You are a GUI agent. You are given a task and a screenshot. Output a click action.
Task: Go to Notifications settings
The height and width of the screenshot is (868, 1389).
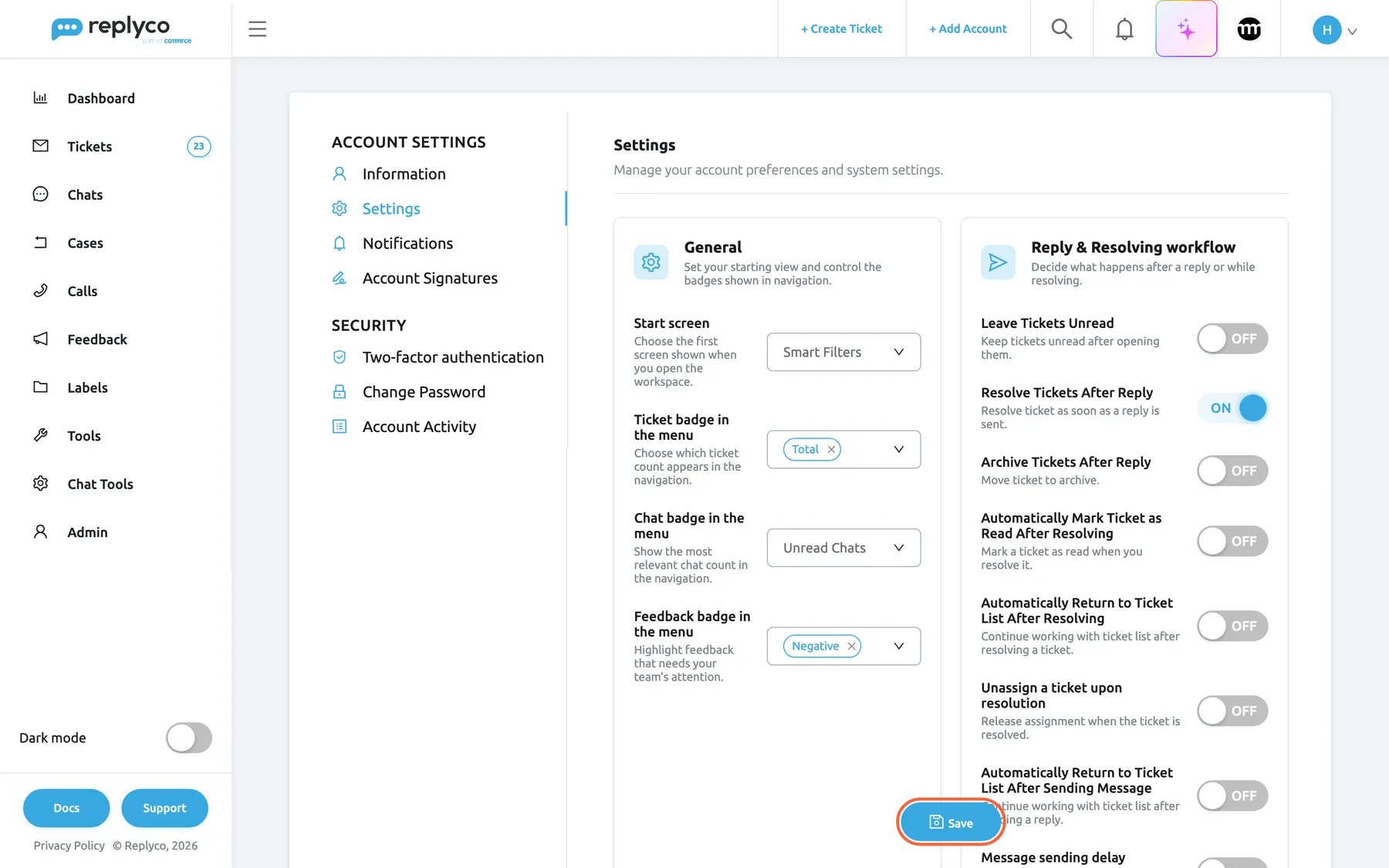coord(407,243)
